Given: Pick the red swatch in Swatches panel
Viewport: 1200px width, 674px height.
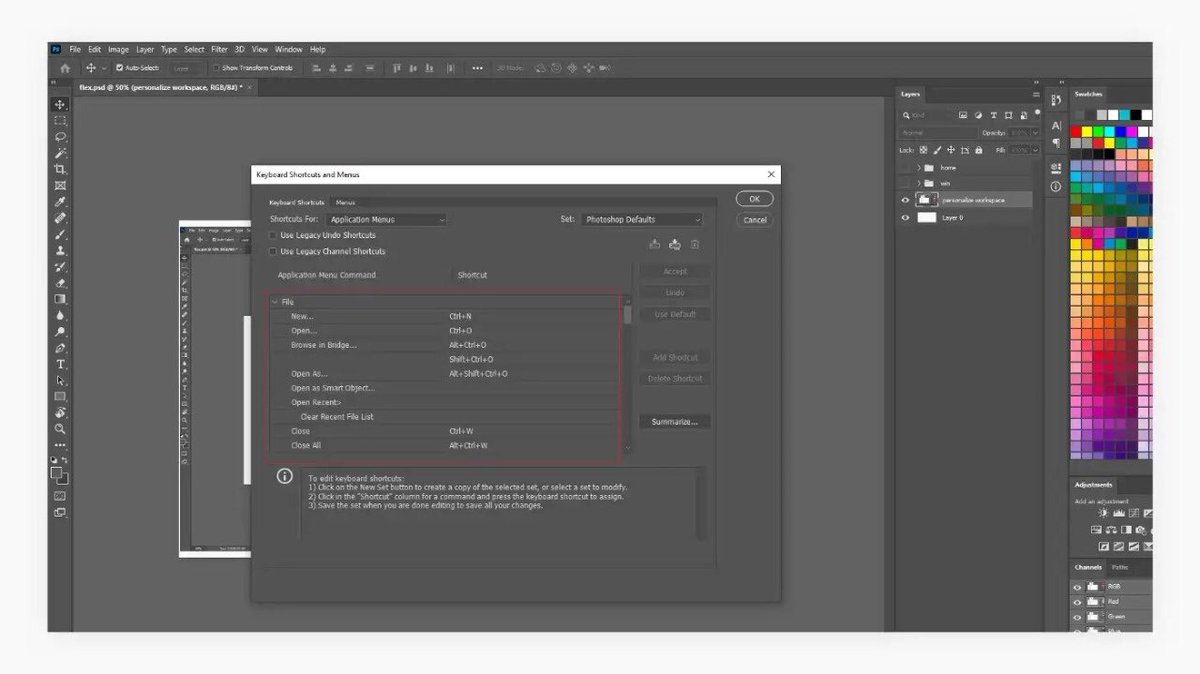Looking at the screenshot, I should point(1077,131).
